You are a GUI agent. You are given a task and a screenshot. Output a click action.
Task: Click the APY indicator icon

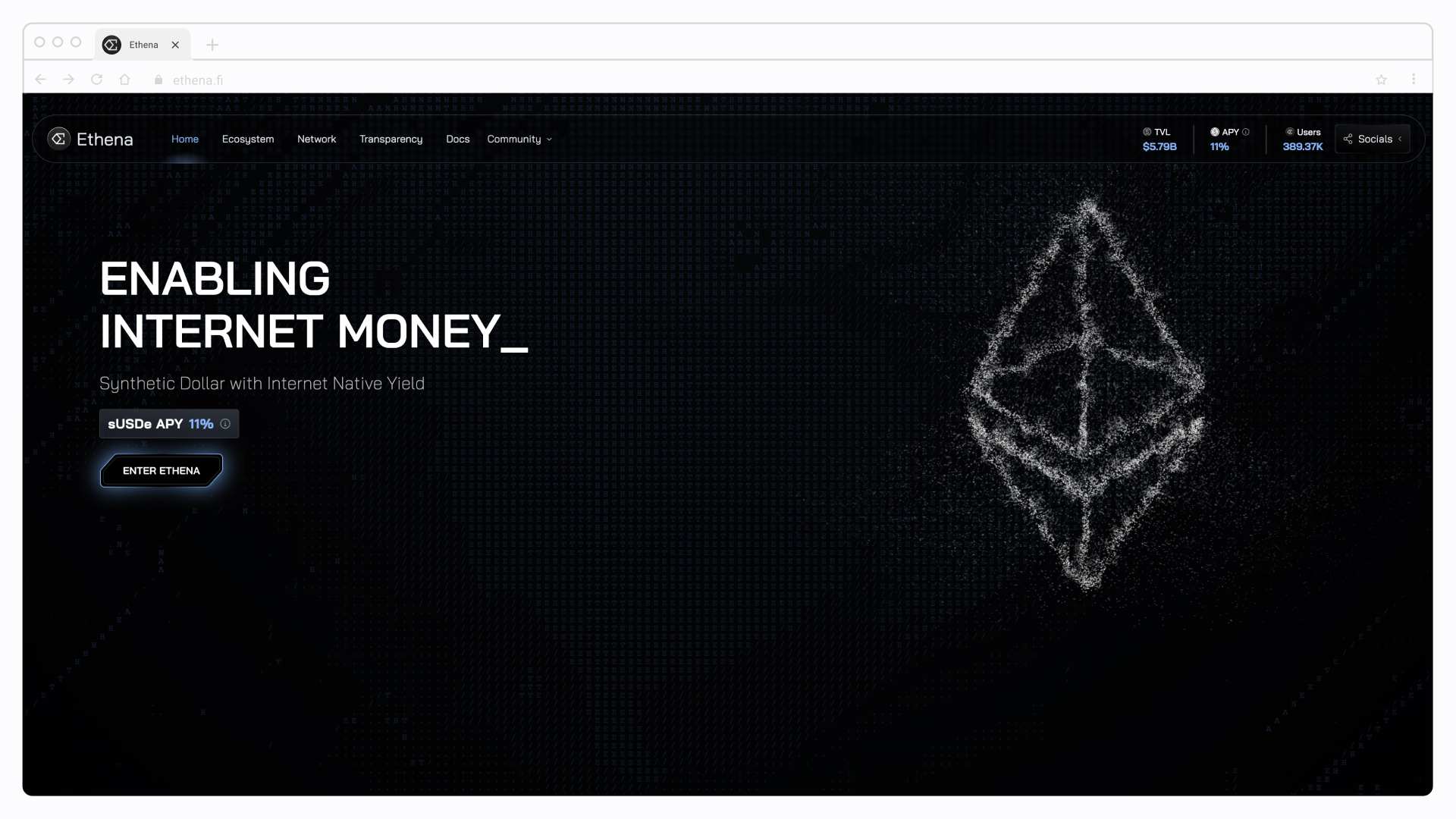(x=1214, y=132)
